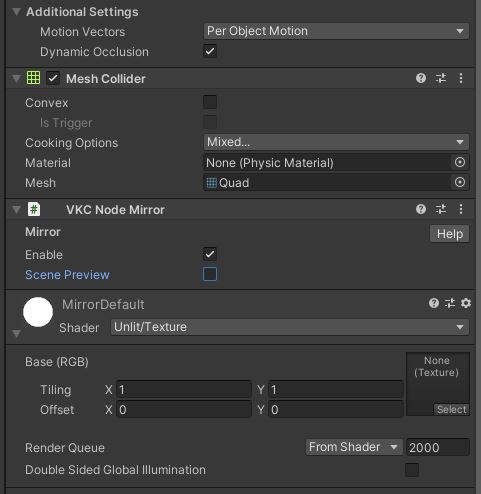Viewport: 481px width, 494px height.
Task: Click the VKC Node Mirror script icon
Action: (34, 209)
